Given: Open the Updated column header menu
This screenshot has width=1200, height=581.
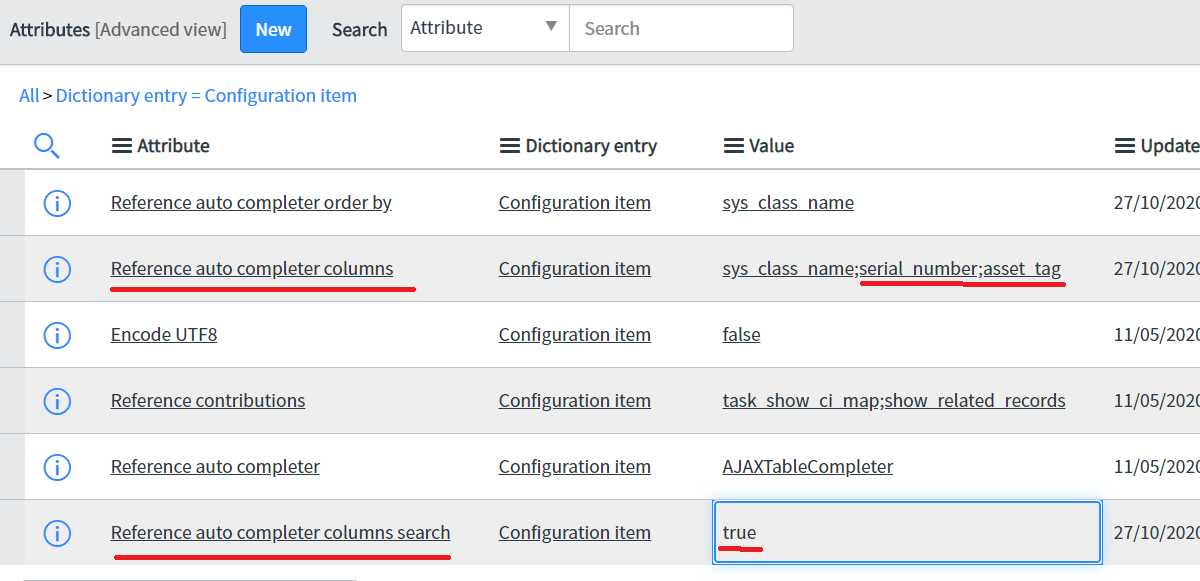Looking at the screenshot, I should (x=1123, y=145).
